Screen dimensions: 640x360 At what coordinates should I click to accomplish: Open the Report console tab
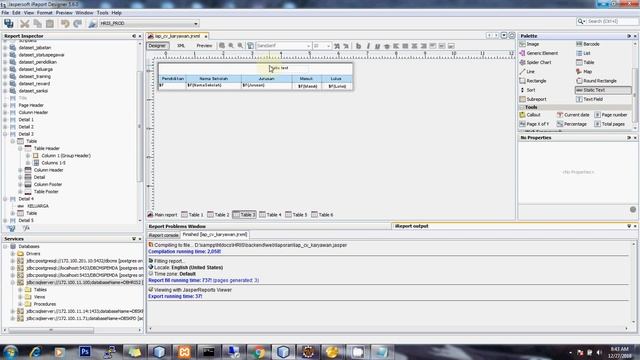point(163,235)
